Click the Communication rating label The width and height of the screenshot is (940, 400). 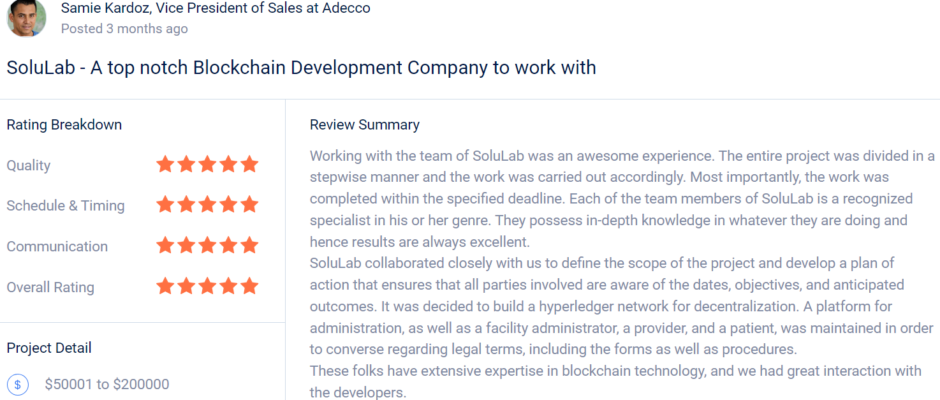tap(57, 246)
